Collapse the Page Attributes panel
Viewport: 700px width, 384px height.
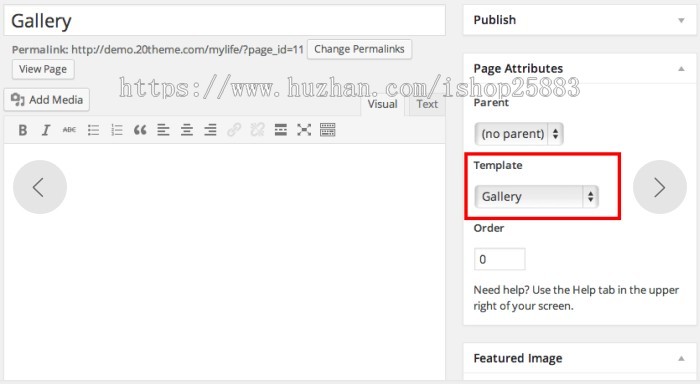[x=681, y=69]
